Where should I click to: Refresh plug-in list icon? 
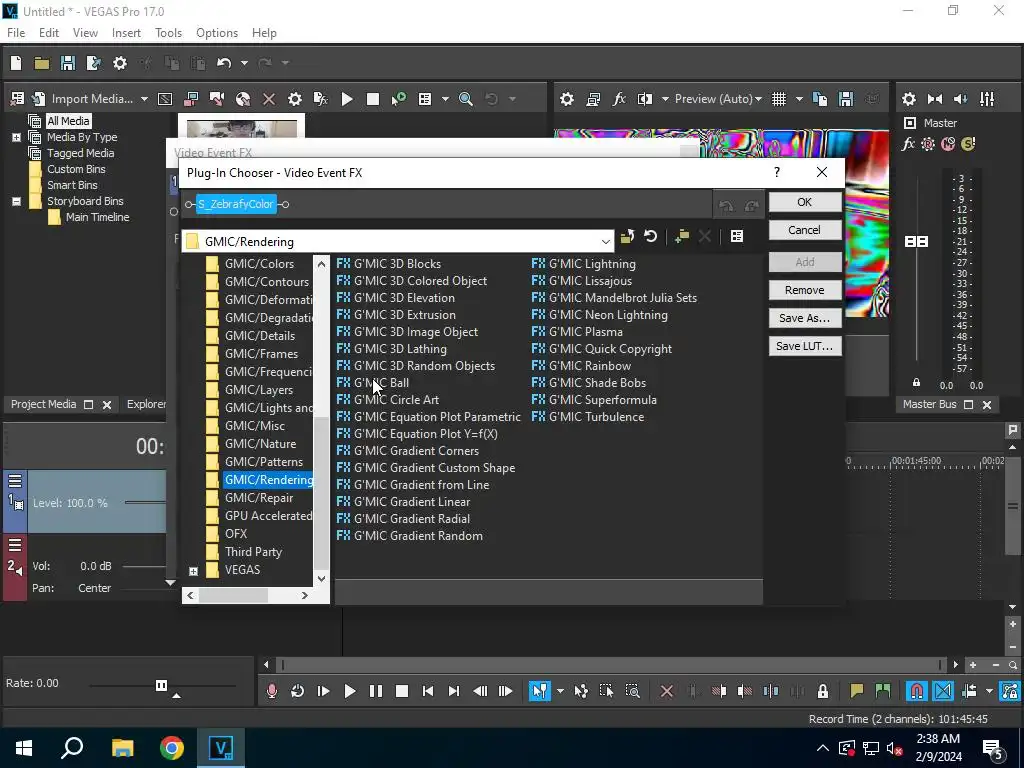tap(650, 236)
